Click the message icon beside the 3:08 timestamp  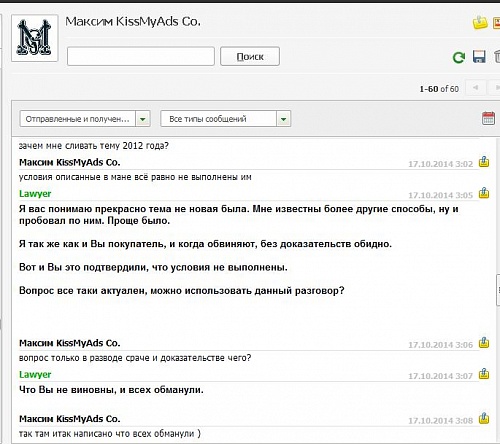484,418
